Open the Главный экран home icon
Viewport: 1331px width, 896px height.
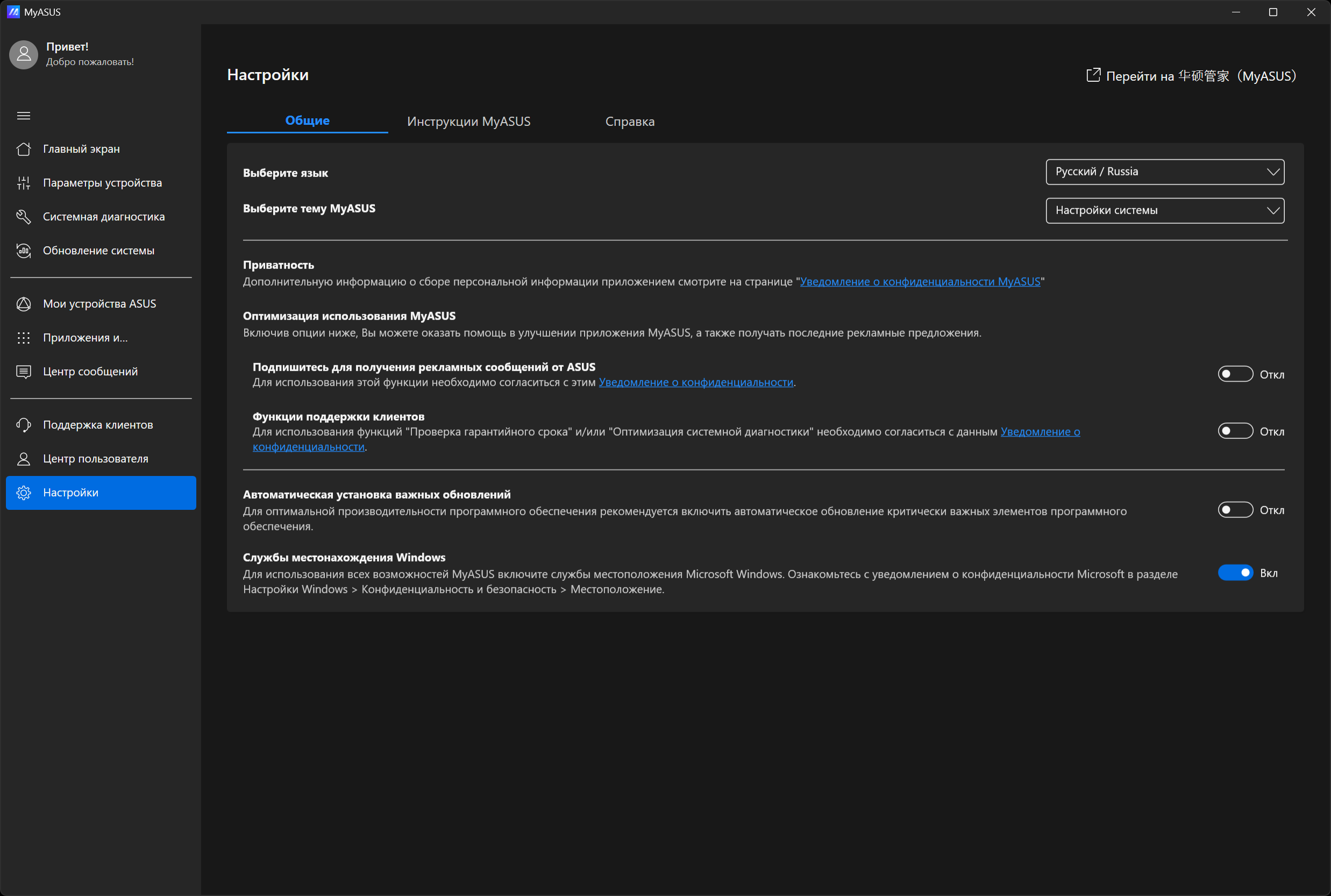24,149
